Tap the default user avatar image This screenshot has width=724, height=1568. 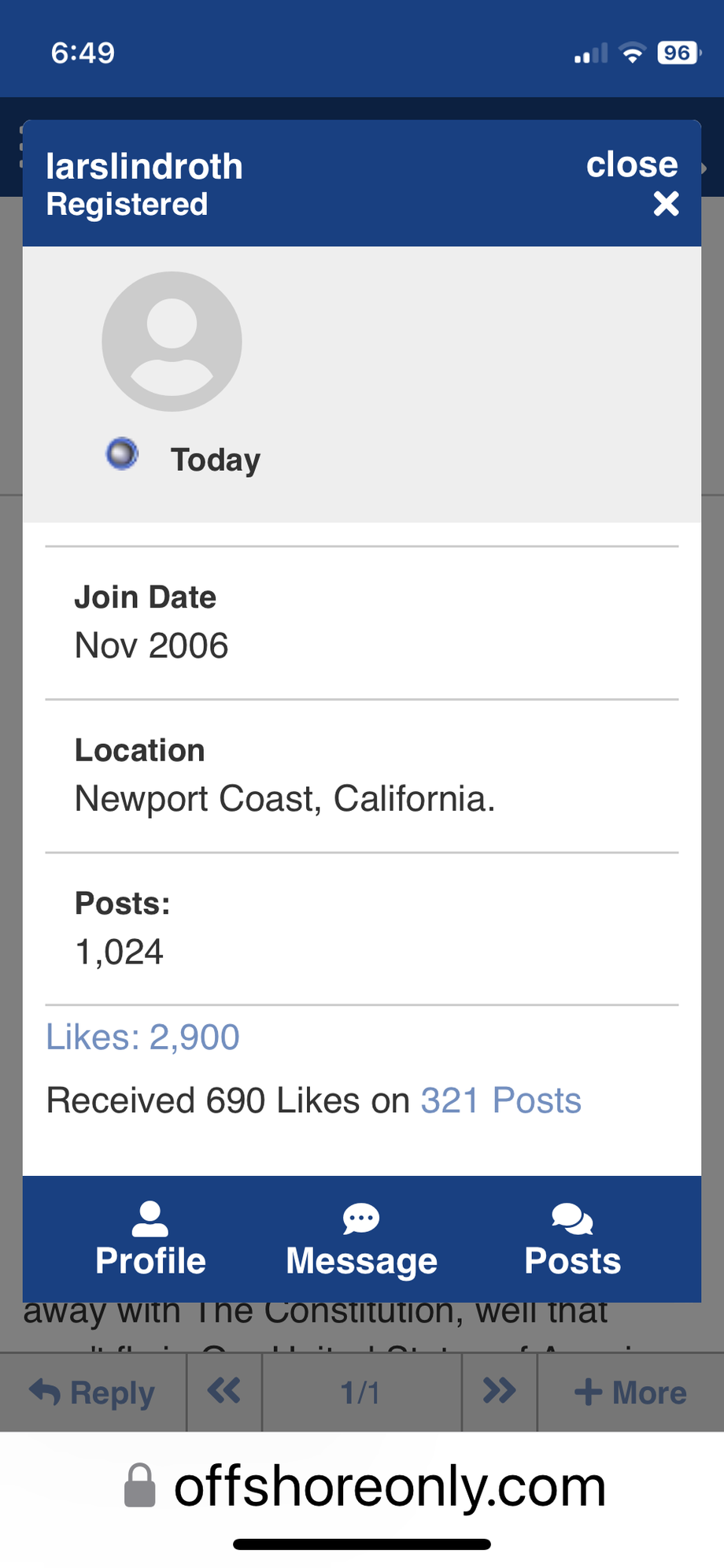tap(172, 342)
